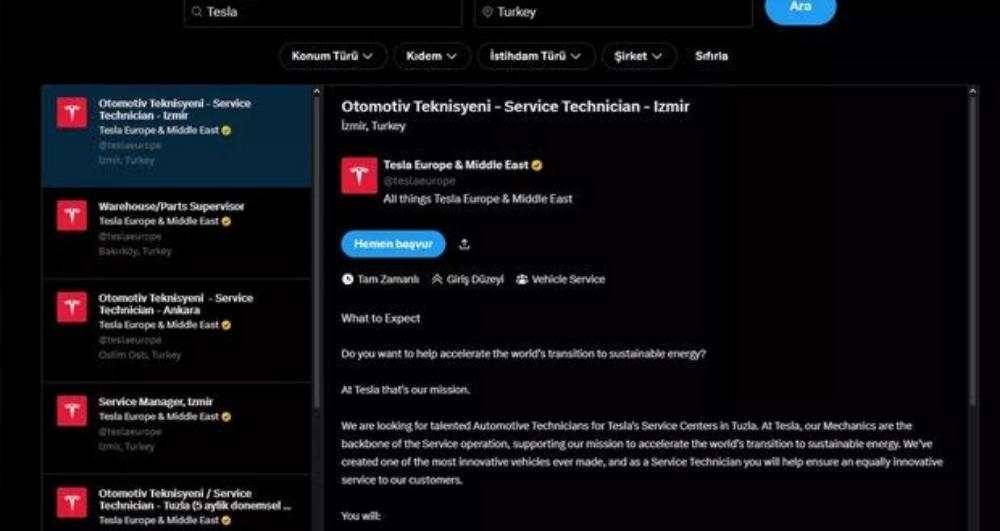Screen dimensions: 1000x531
Task: Reset filters with Sıfırla
Action: 711,56
